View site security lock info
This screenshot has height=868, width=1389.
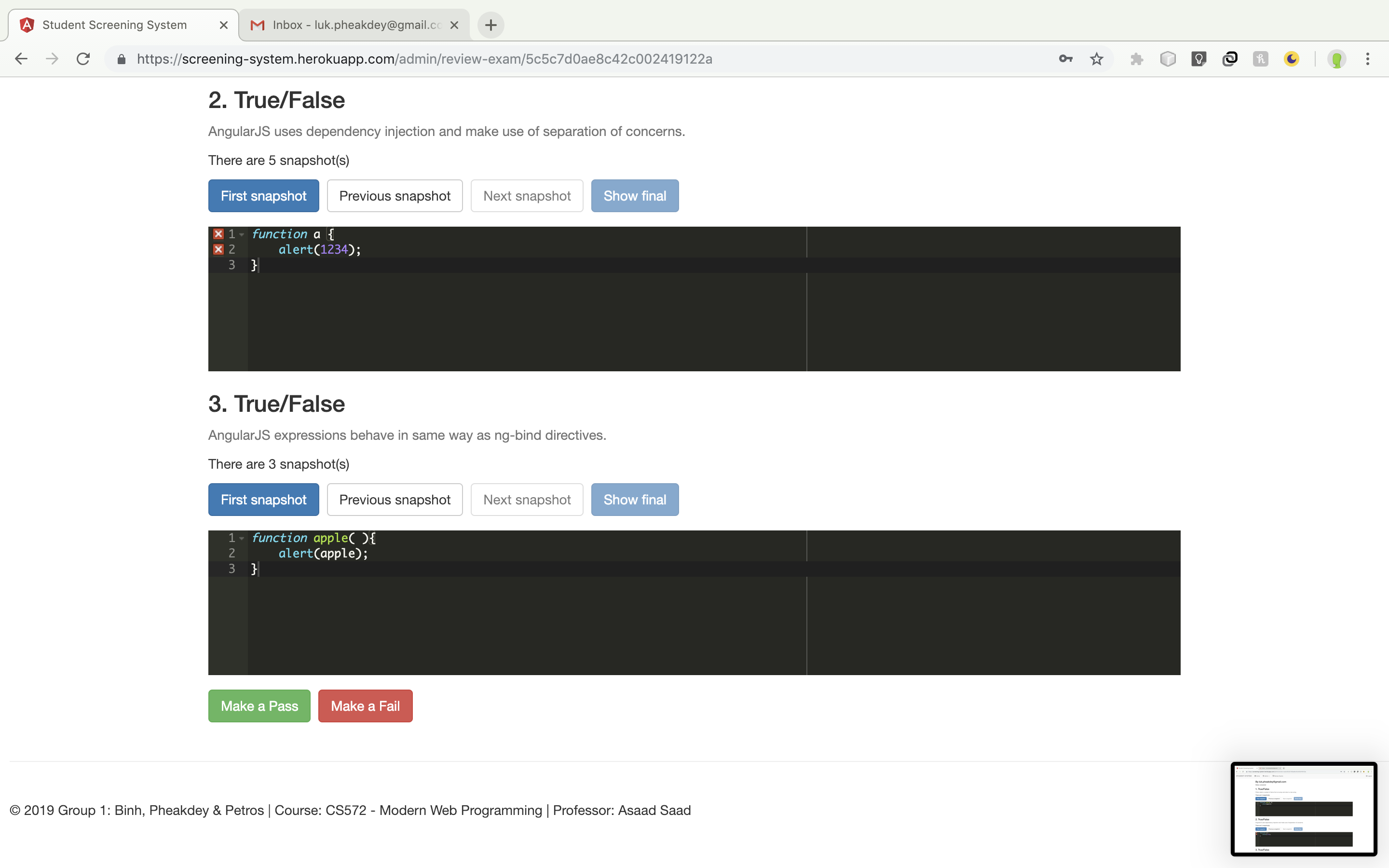tap(121, 58)
